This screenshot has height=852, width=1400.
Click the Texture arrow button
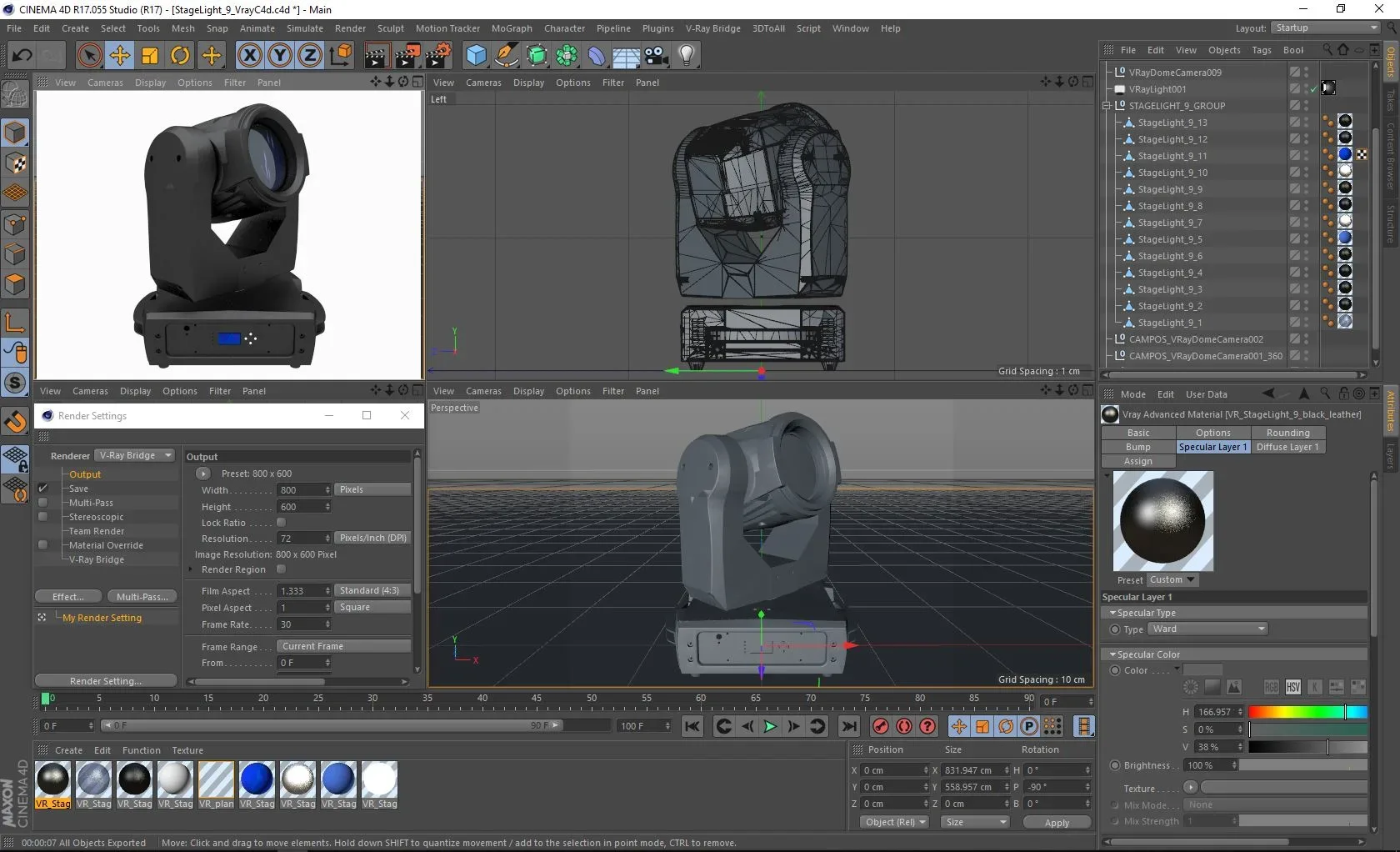pos(1191,787)
